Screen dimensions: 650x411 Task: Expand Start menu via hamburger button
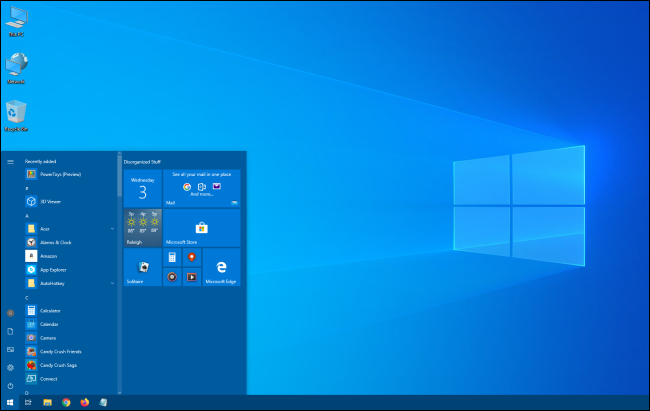pyautogui.click(x=10, y=161)
